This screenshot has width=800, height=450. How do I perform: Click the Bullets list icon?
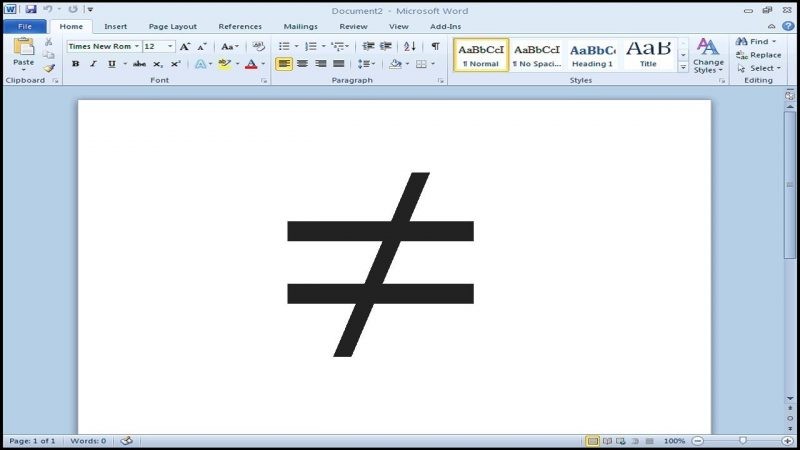tap(284, 46)
